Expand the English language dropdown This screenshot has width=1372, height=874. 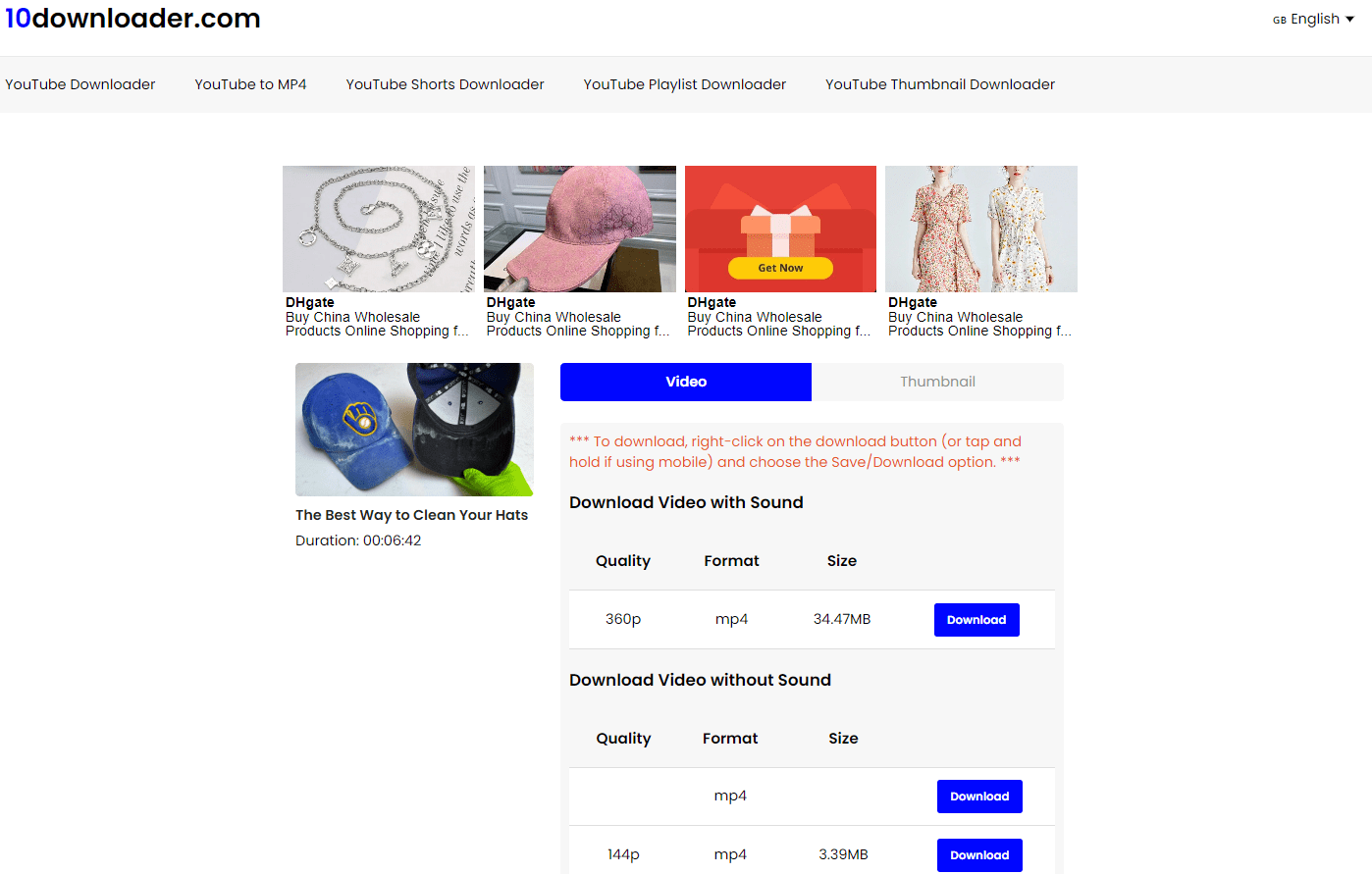click(1314, 19)
